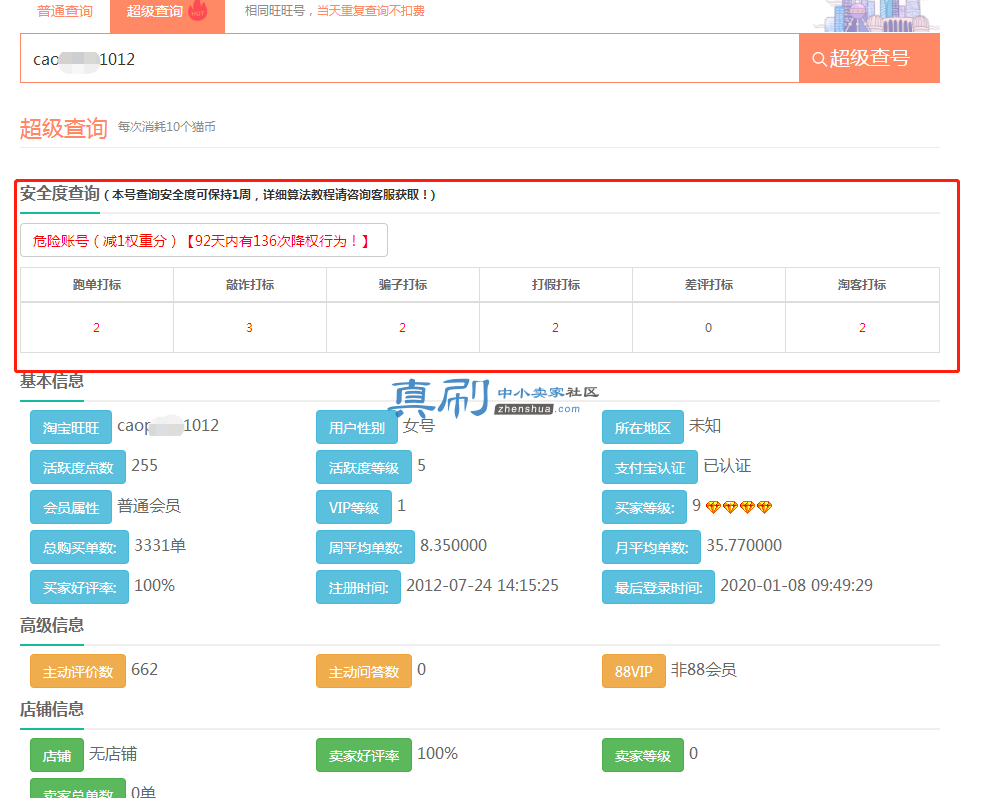
Task: Click the 跑单打标 column header
Action: point(97,285)
